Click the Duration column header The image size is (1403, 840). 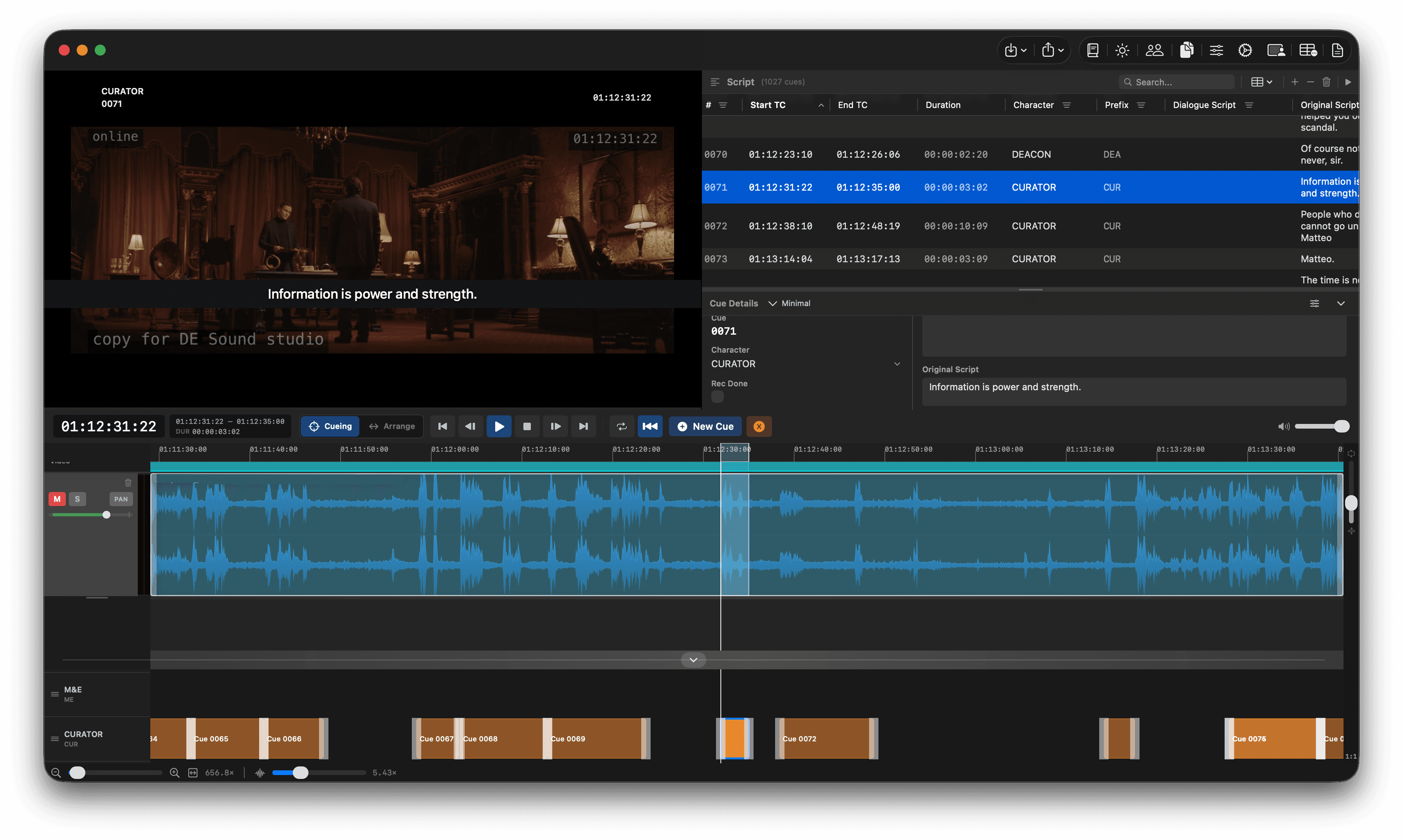pos(961,105)
